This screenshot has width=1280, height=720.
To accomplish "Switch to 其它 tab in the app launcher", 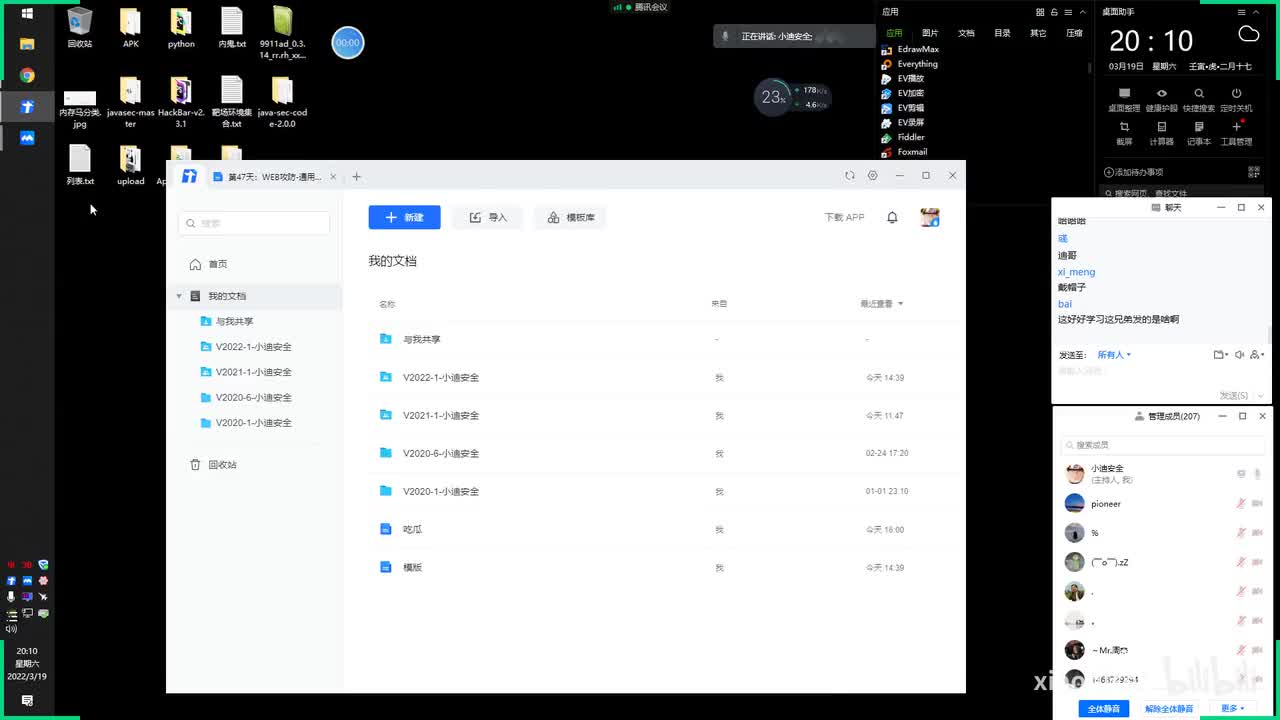I will click(1038, 33).
